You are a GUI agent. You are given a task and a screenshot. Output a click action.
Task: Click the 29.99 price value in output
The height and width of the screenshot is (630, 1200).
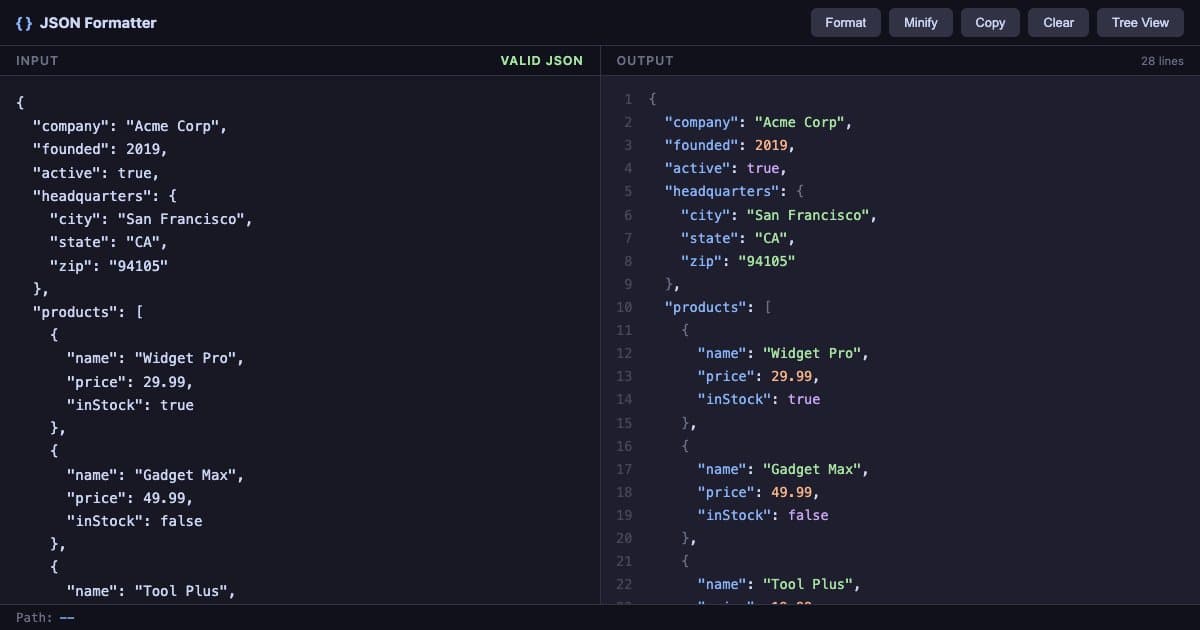pyautogui.click(x=792, y=376)
